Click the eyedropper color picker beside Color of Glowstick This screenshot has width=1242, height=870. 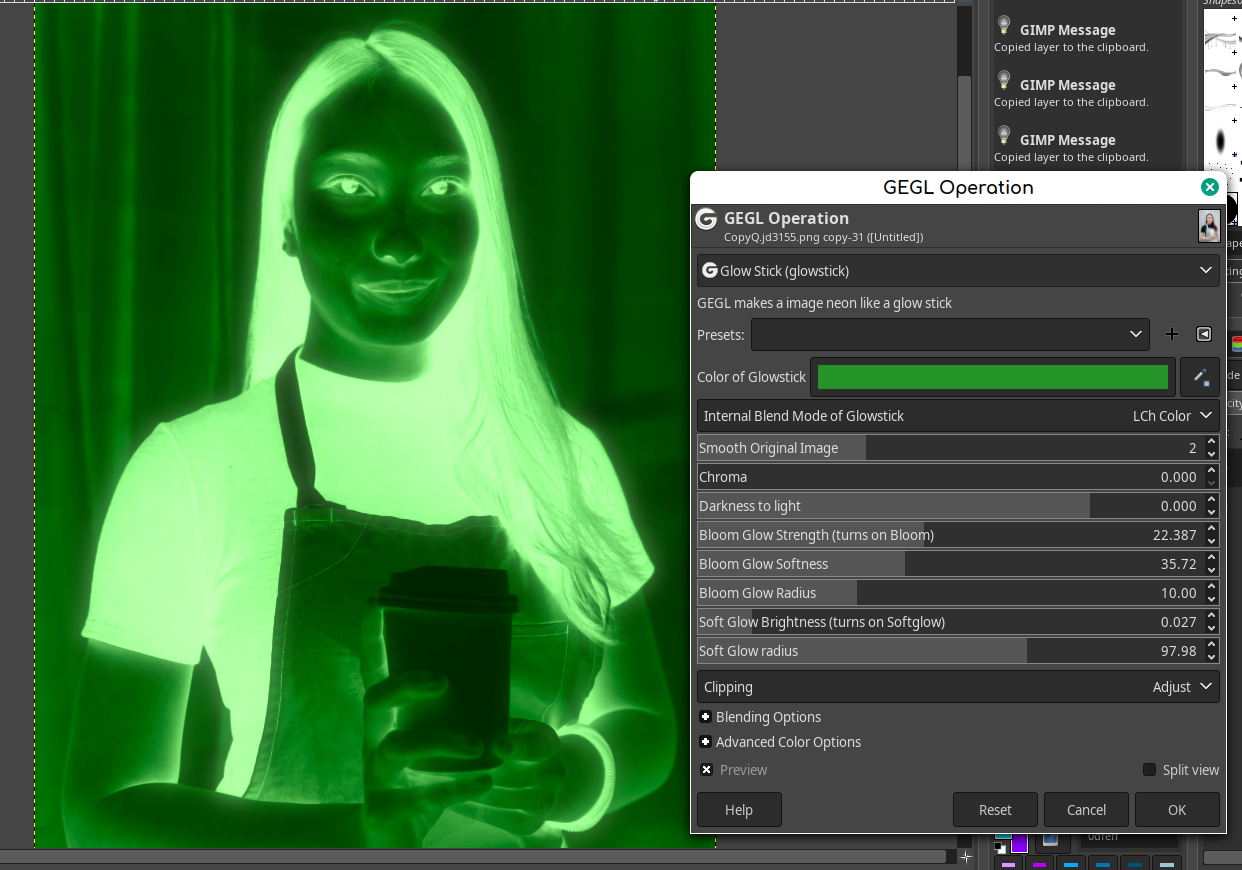click(1200, 377)
